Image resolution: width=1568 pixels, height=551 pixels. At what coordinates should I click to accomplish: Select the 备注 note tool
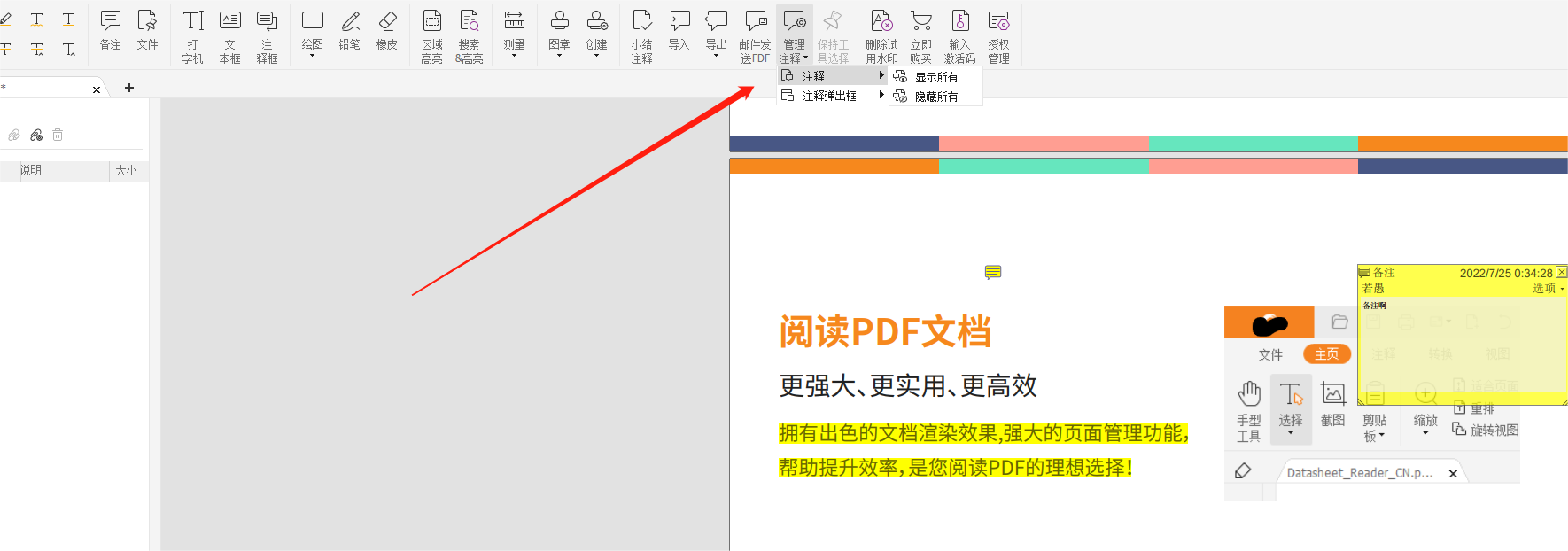click(x=111, y=31)
